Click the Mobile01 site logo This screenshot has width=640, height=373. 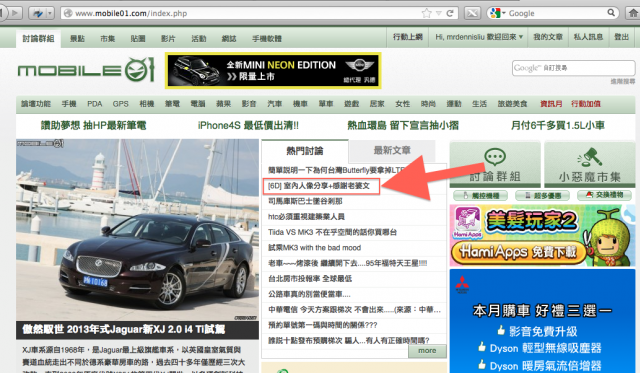click(86, 70)
